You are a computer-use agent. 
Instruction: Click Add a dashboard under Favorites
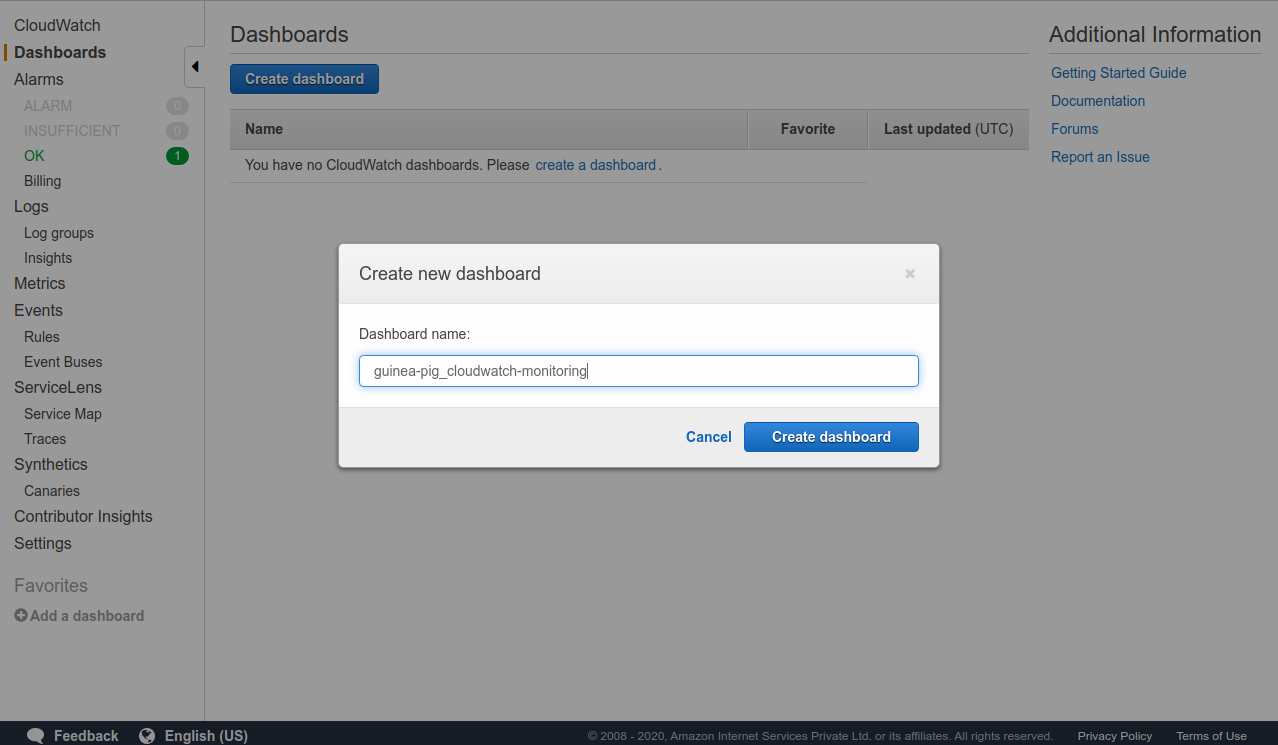[87, 616]
